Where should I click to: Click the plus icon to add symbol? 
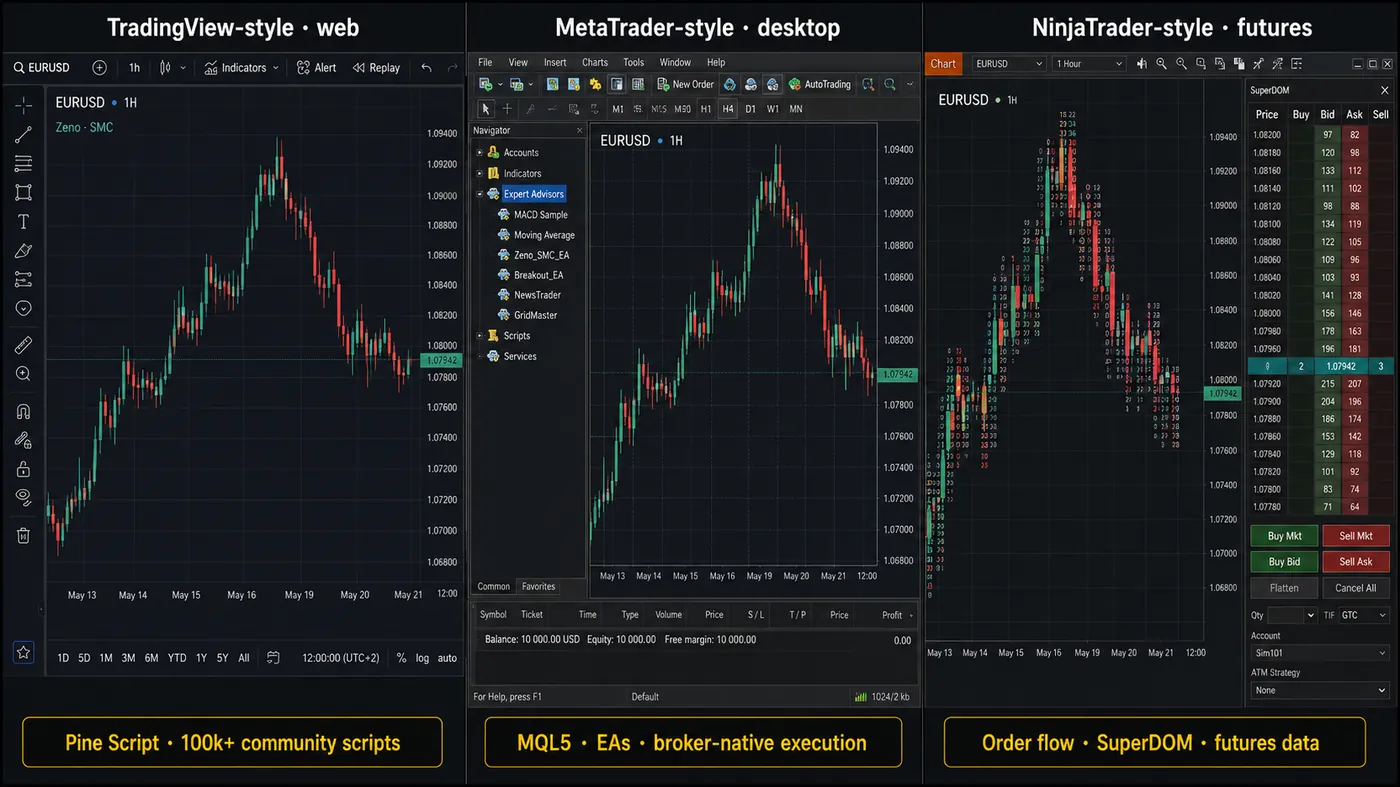tap(99, 68)
